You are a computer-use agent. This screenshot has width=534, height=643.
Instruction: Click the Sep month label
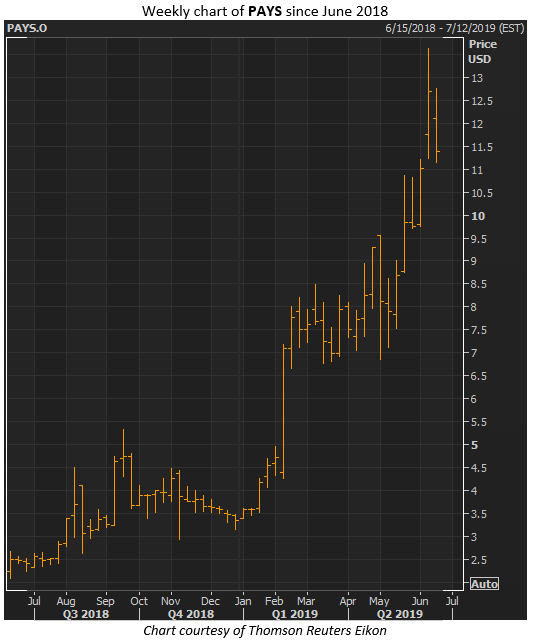(105, 601)
